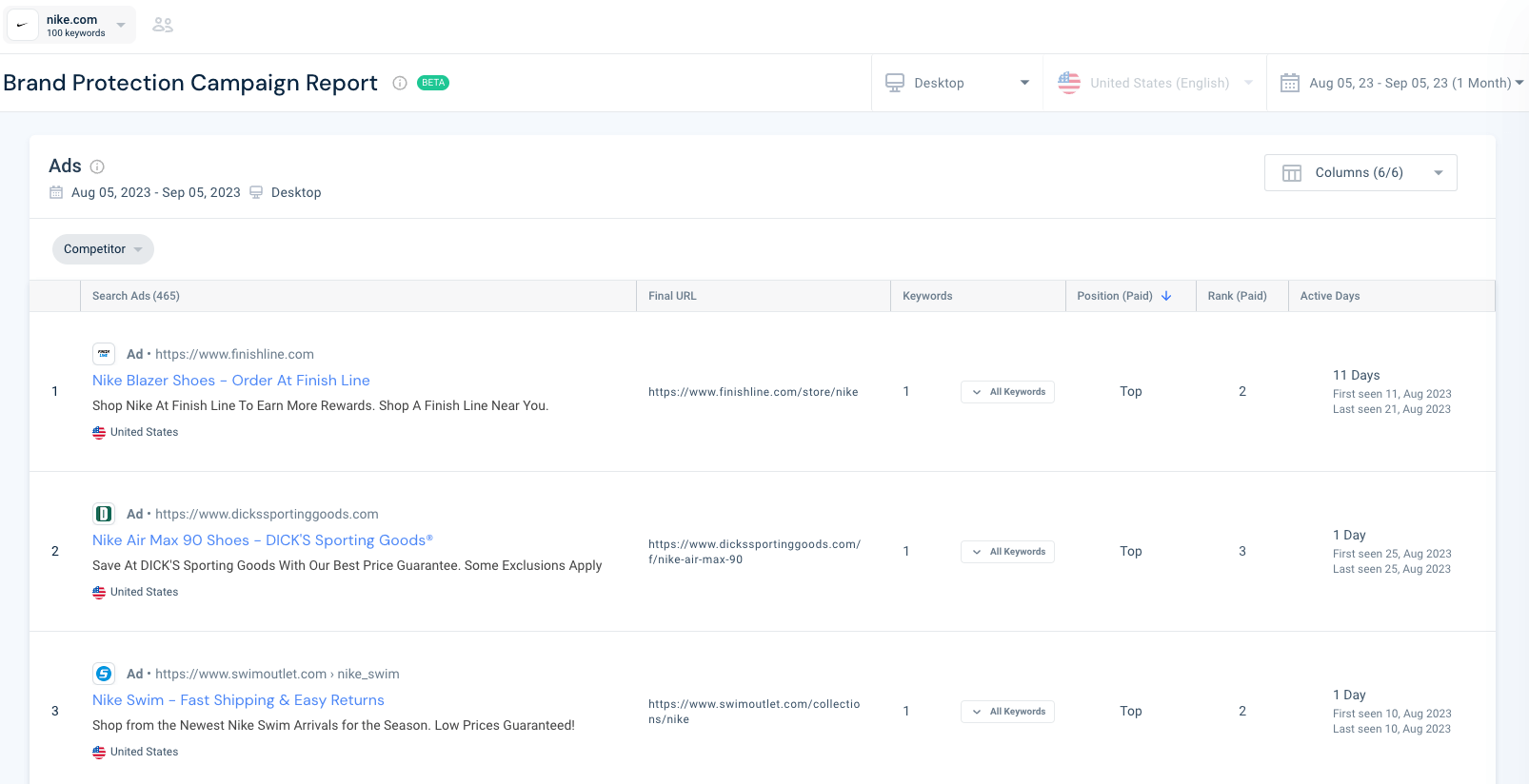Screen dimensions: 1529x784
Task: Expand All Keywords for DICK'S Sporting Goods ad
Action: coord(1007,552)
